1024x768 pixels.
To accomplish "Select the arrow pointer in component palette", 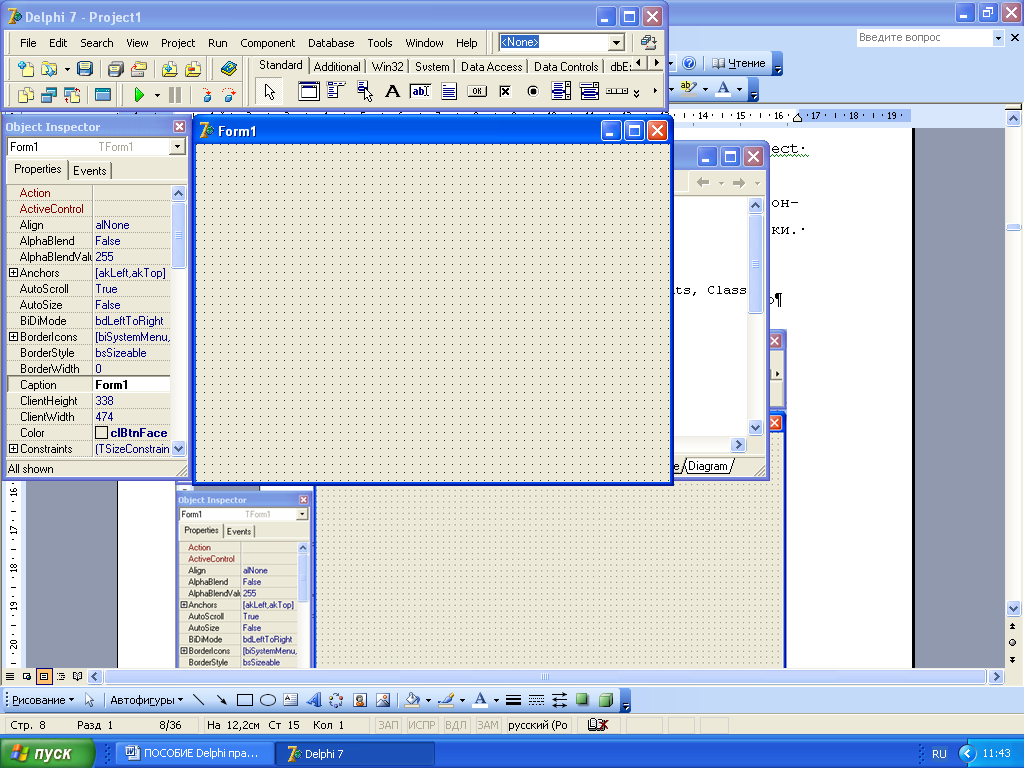I will [270, 92].
